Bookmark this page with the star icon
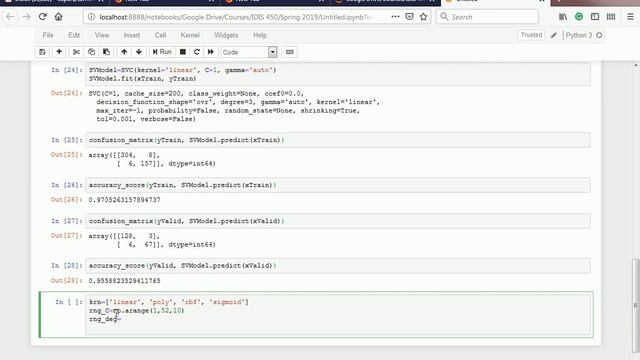 (x=424, y=17)
